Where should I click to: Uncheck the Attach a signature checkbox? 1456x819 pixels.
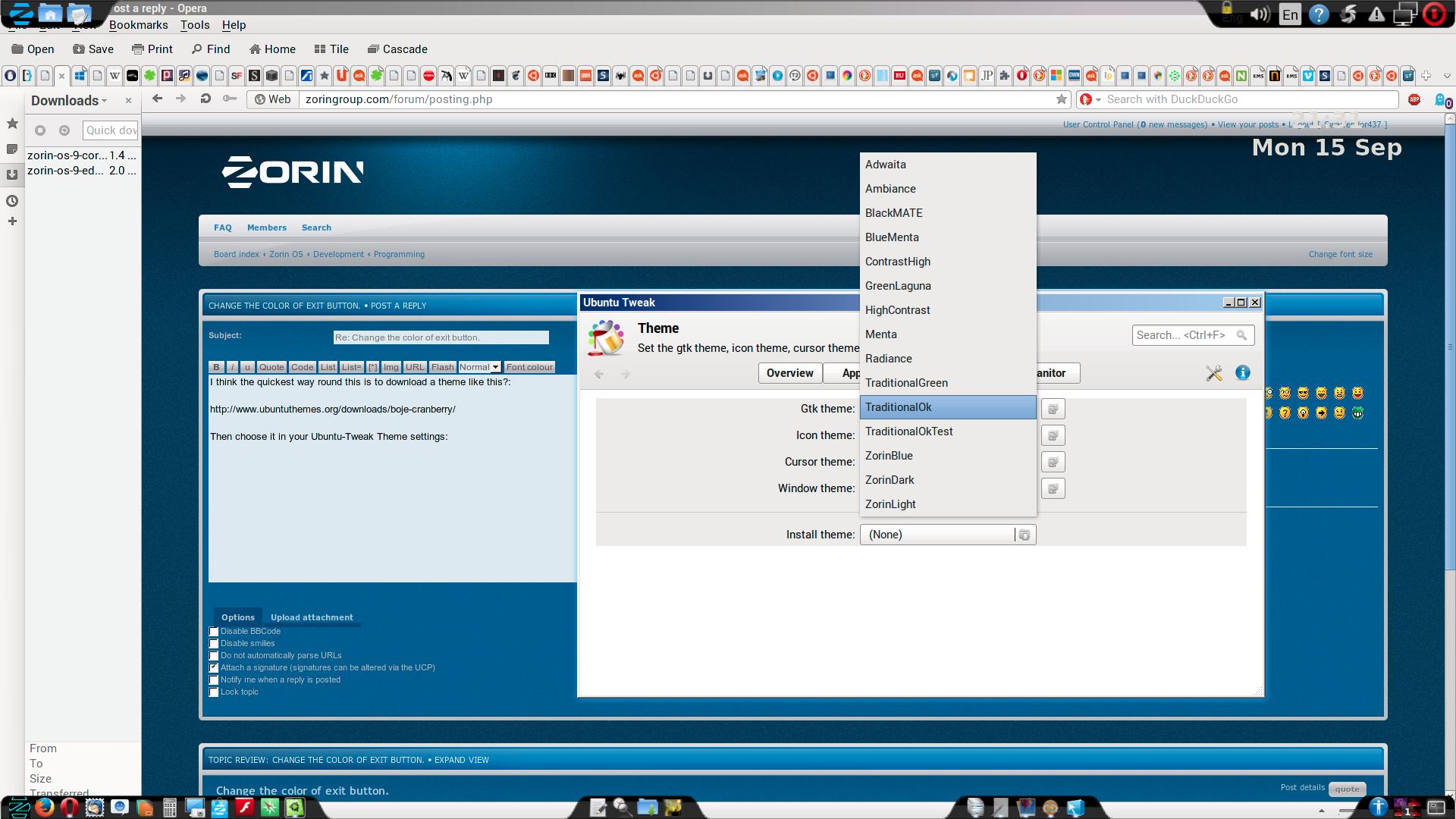pos(214,668)
